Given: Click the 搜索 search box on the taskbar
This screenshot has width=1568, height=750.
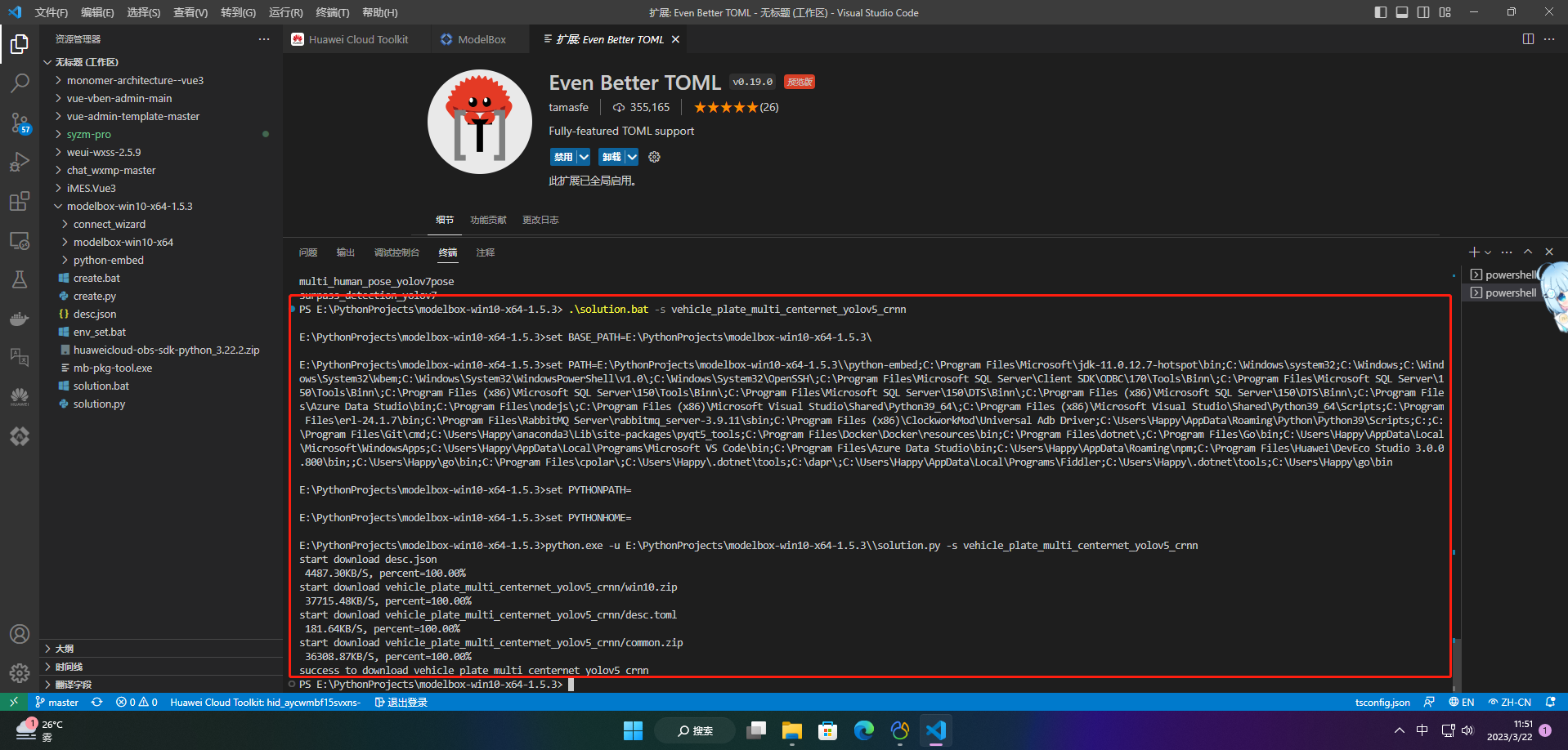Looking at the screenshot, I should (695, 730).
